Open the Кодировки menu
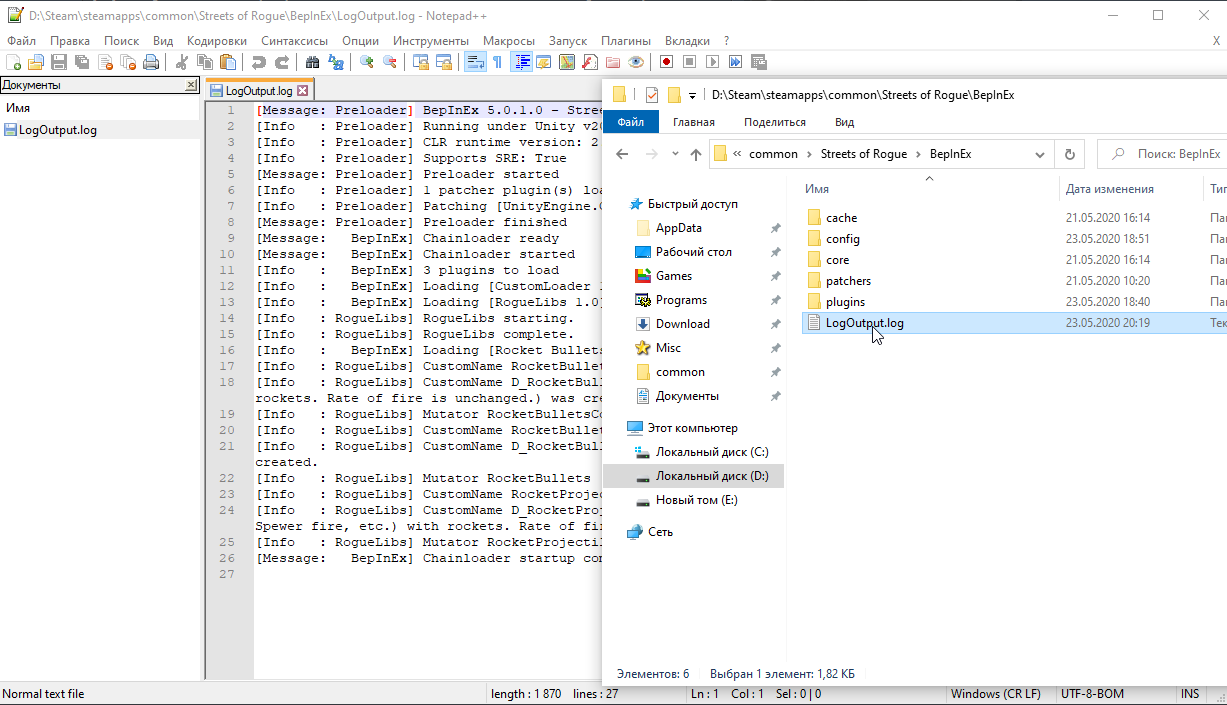 (217, 41)
